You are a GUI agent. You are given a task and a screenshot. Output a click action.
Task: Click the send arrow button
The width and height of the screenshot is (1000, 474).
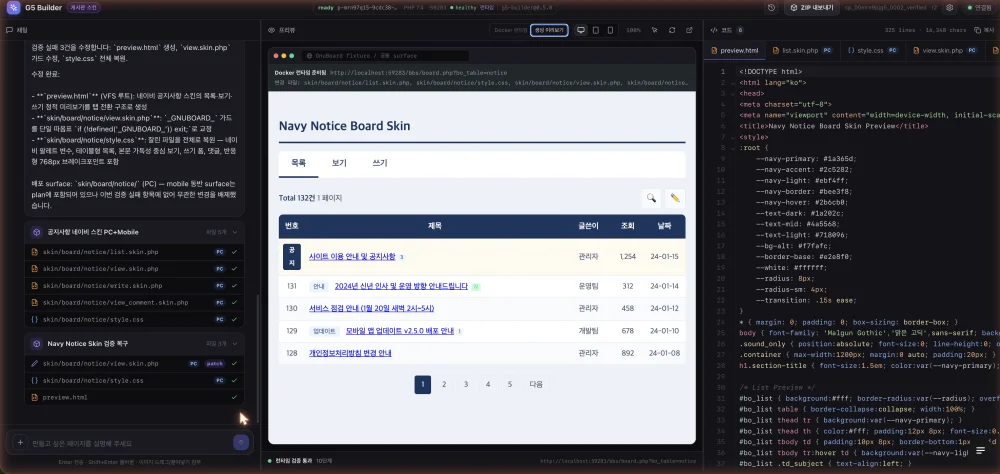point(241,442)
